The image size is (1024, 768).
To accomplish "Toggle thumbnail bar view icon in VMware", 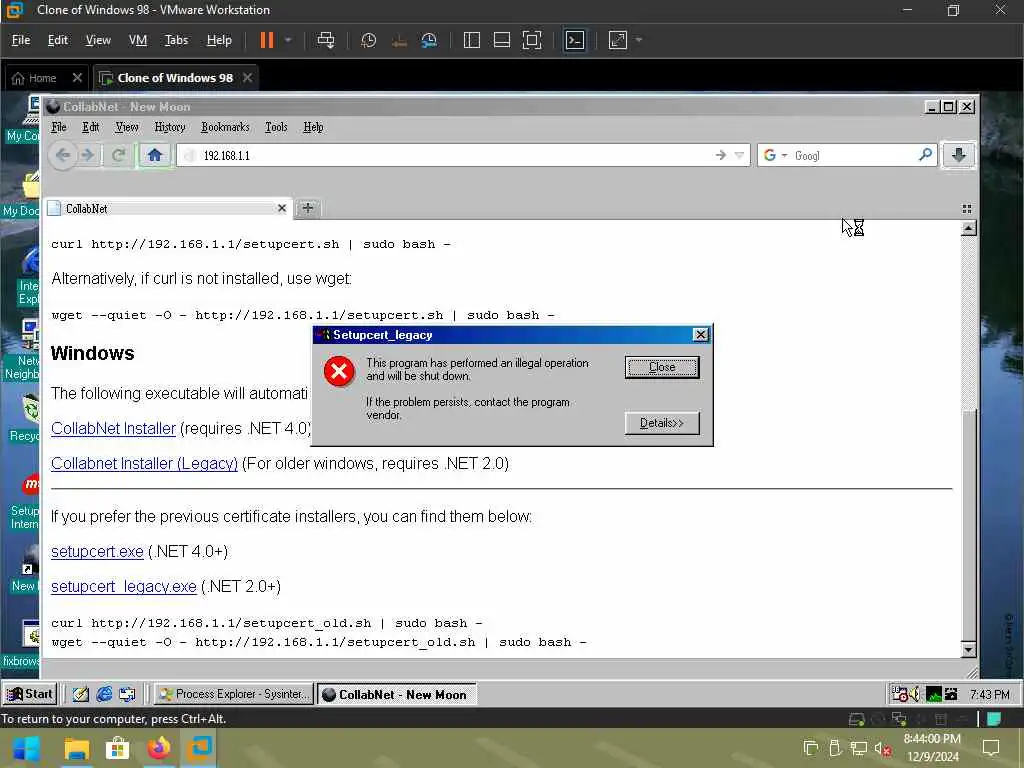I will click(502, 40).
